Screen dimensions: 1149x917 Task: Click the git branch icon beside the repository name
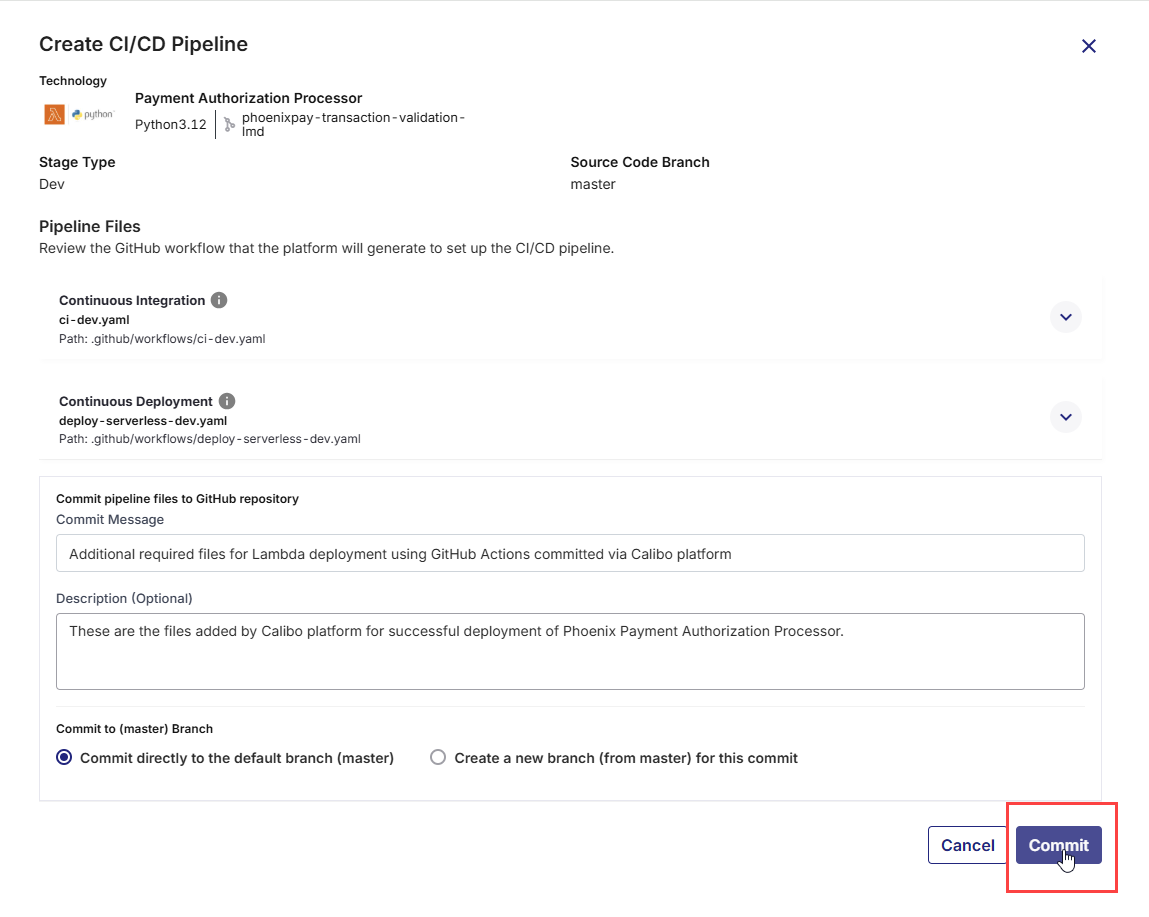(228, 124)
